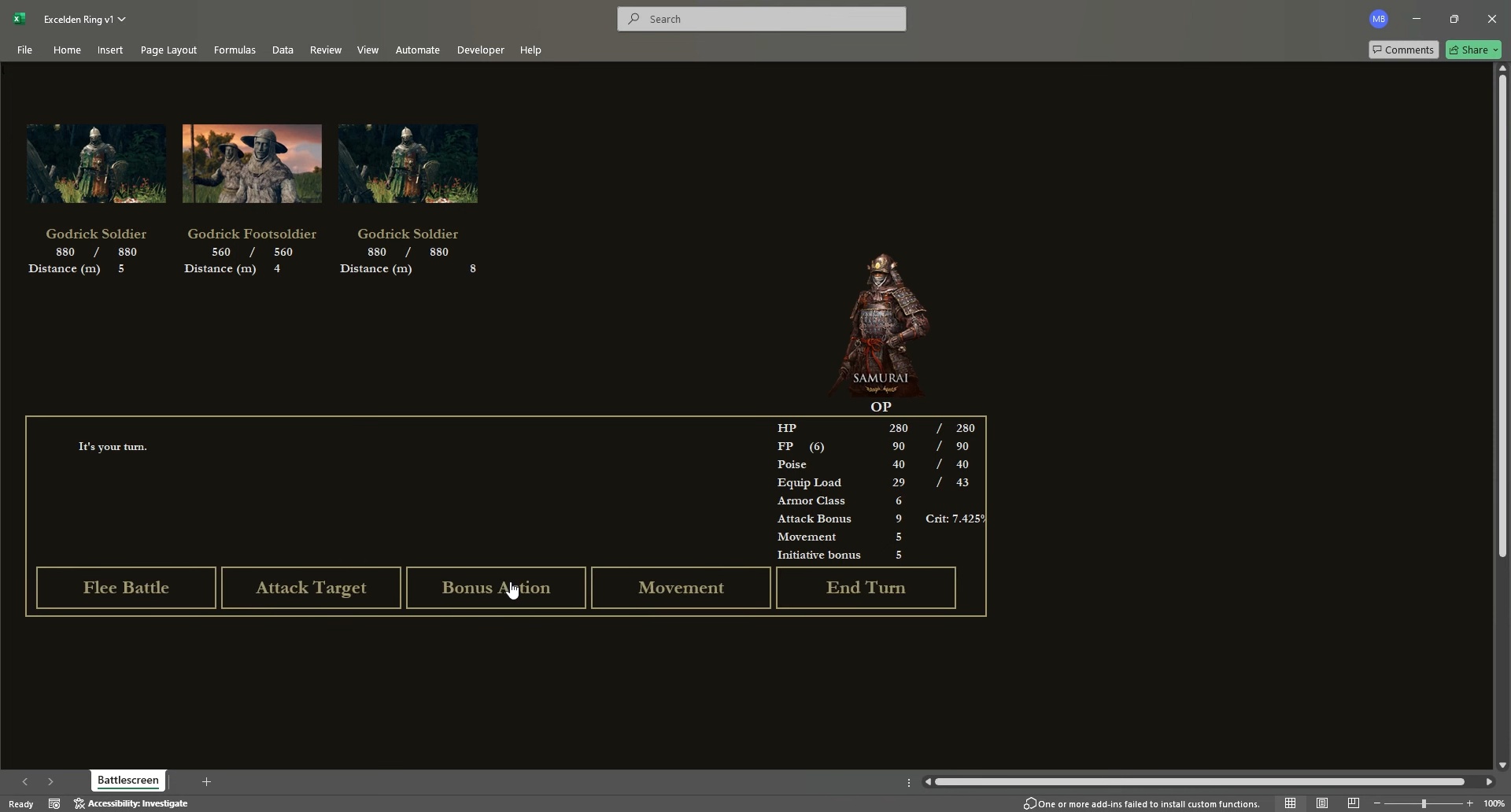The image size is (1511, 812).
Task: Open the Developer ribbon tab
Action: pyautogui.click(x=480, y=50)
